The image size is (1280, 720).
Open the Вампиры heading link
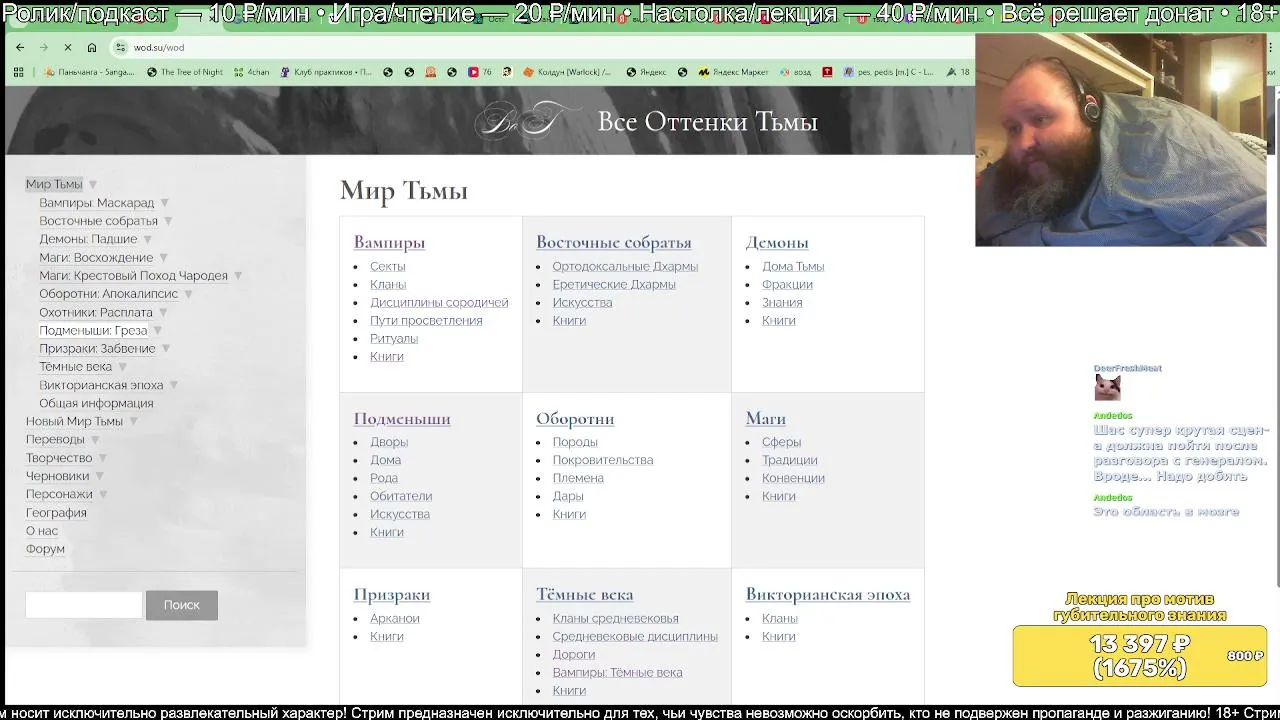pos(389,242)
